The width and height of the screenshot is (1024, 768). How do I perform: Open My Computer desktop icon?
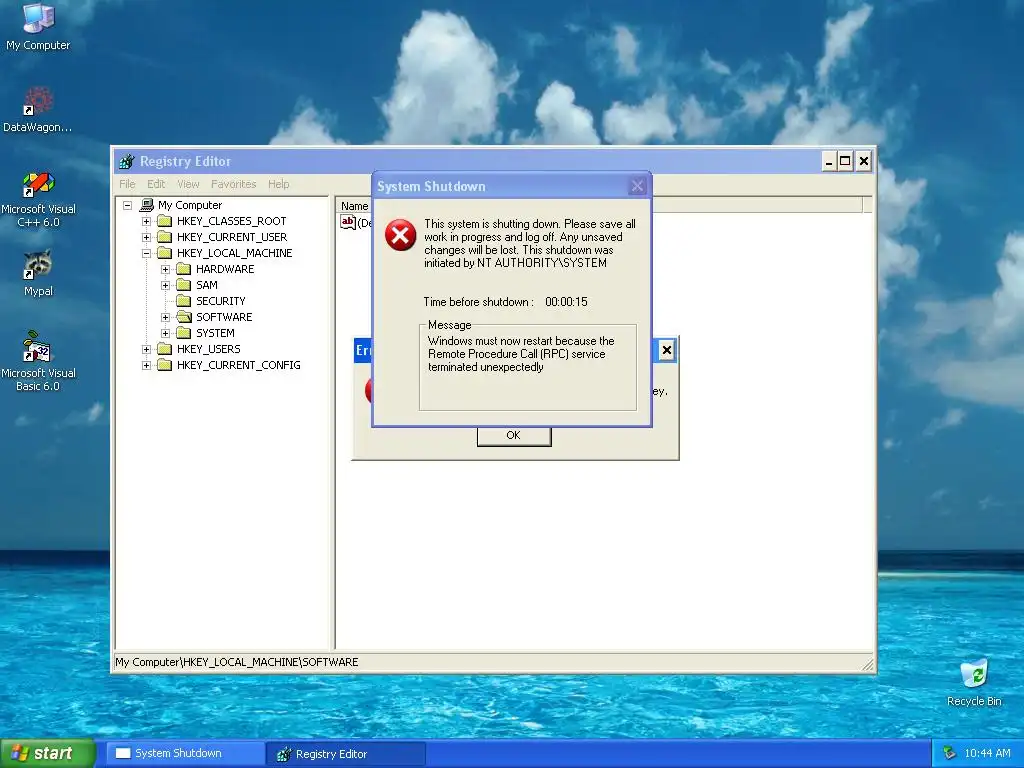point(38,26)
